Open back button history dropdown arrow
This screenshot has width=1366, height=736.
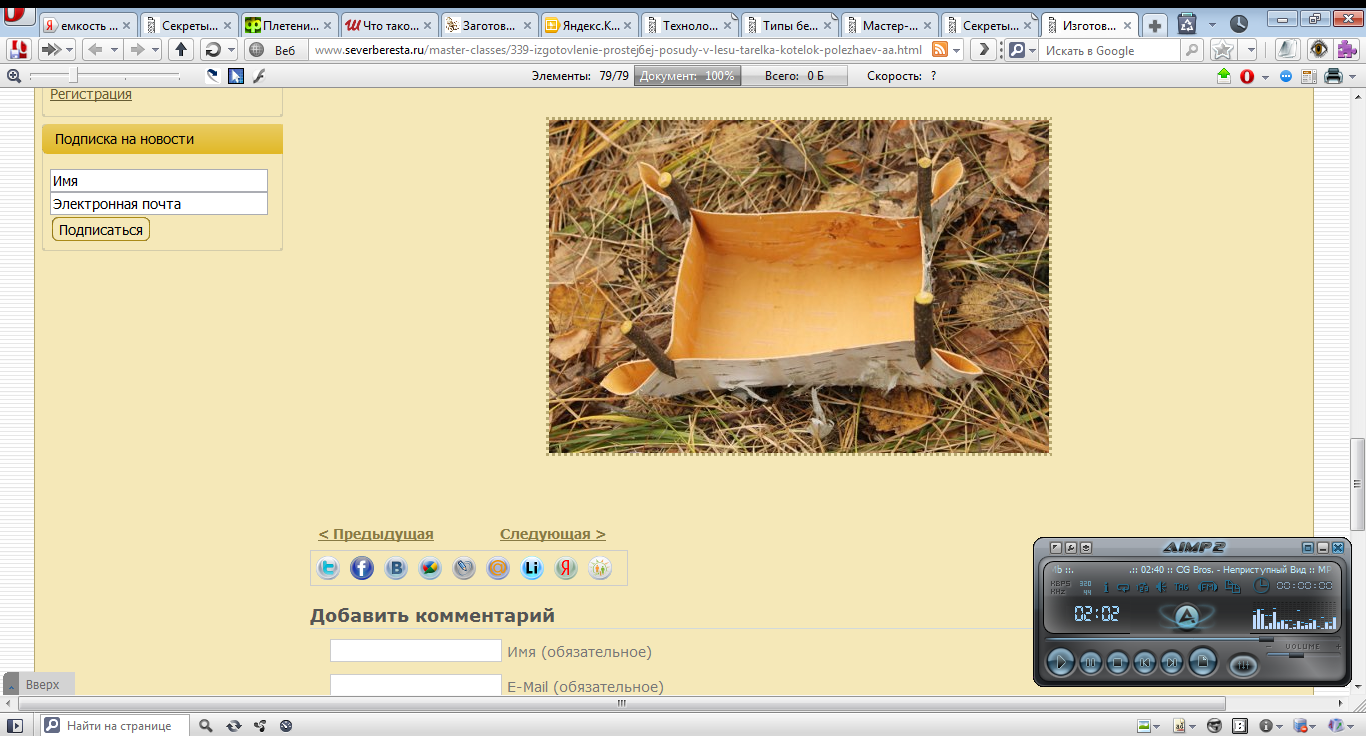(x=114, y=49)
